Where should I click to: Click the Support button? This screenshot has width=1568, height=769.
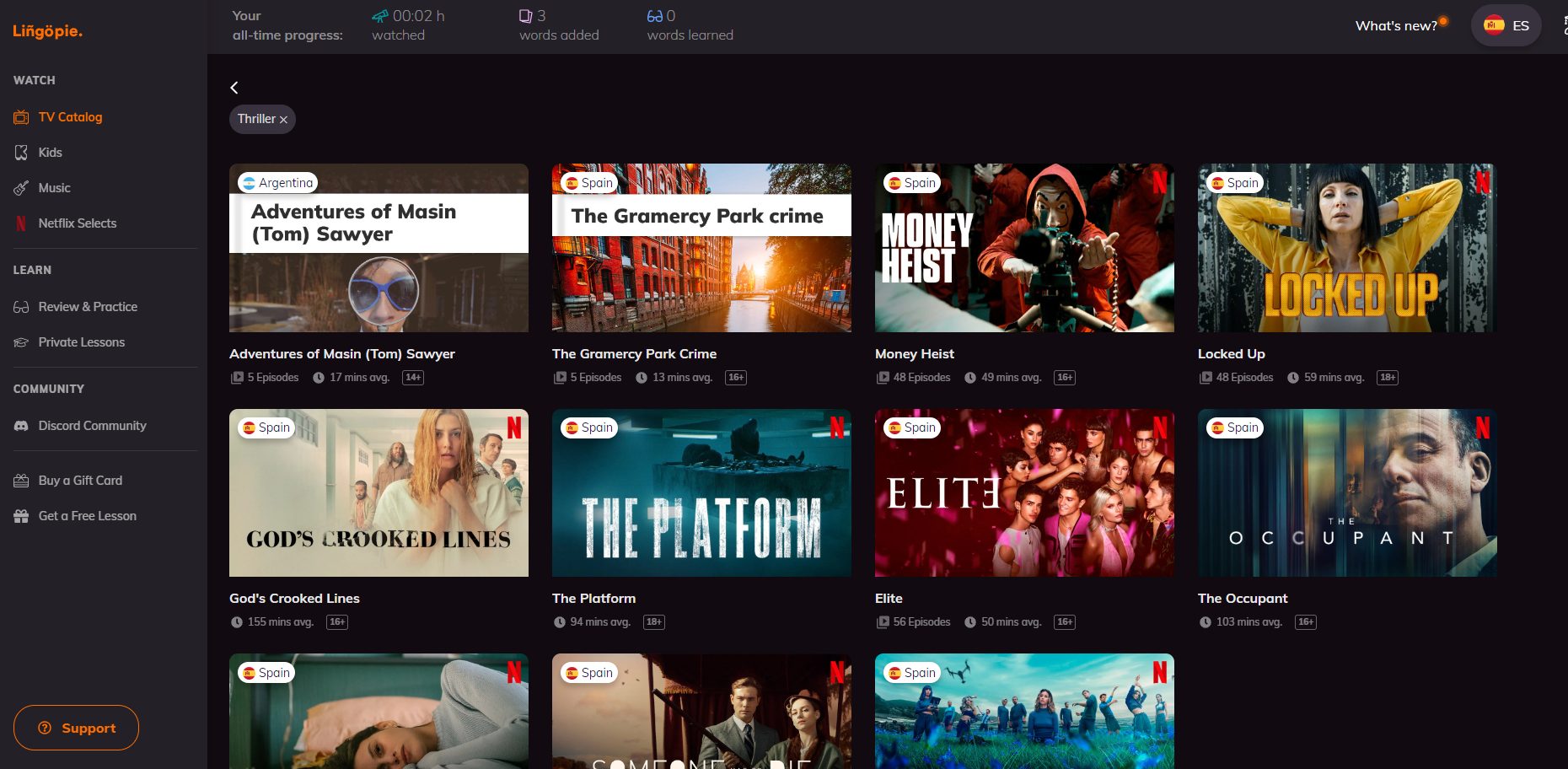[x=76, y=728]
